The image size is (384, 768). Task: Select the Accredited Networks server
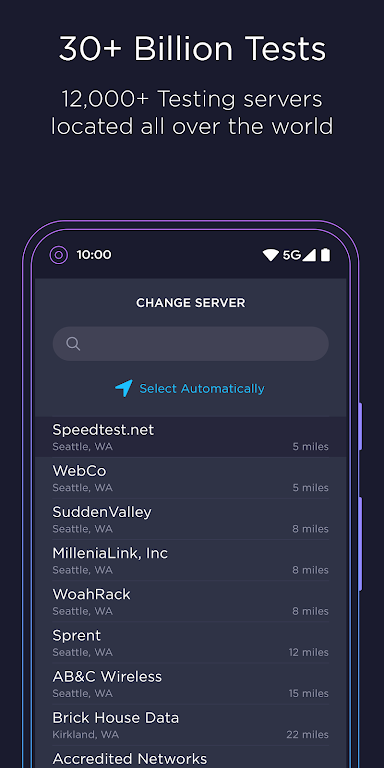coord(191,757)
